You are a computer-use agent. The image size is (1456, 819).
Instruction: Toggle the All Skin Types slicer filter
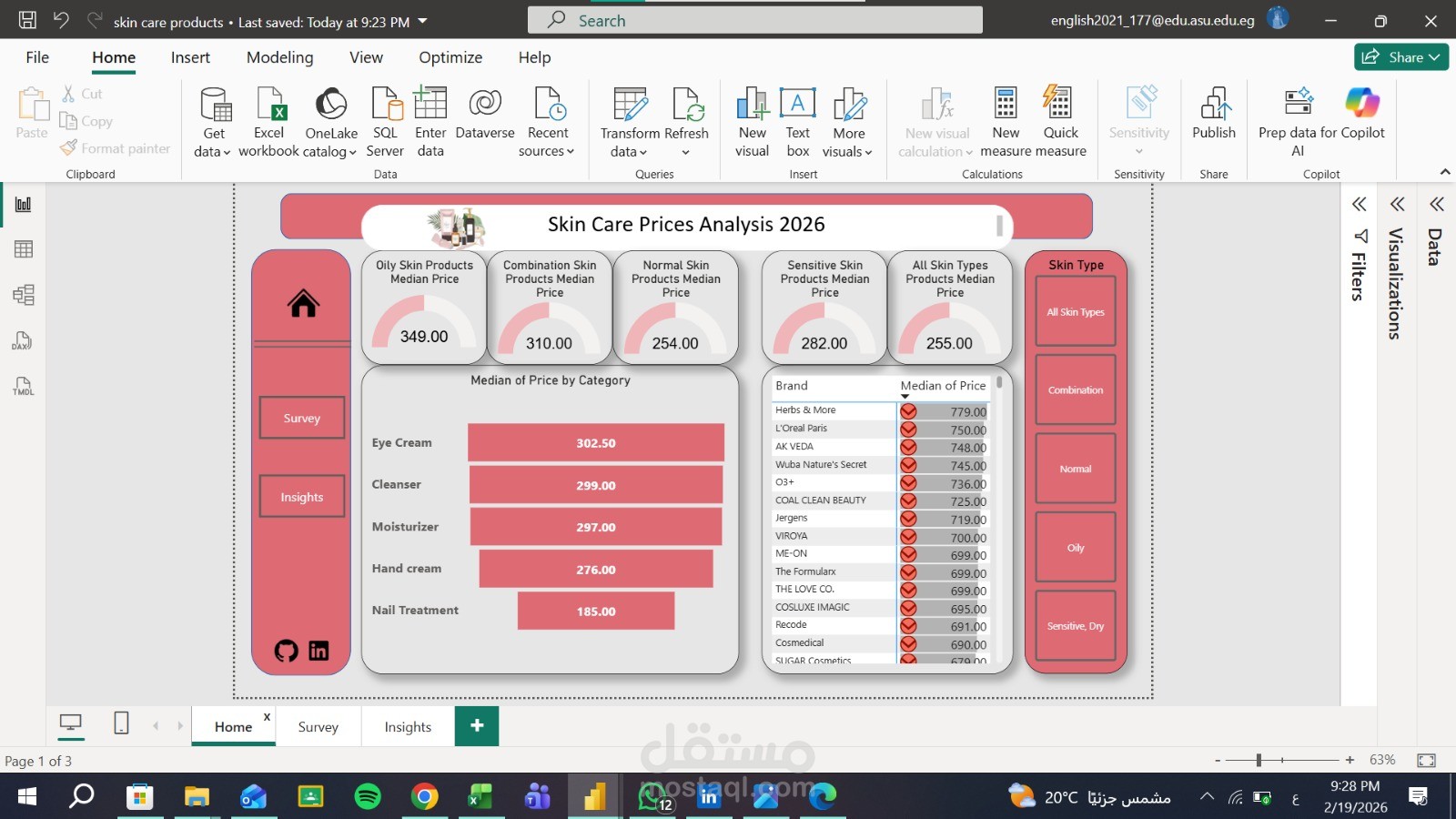click(x=1075, y=311)
